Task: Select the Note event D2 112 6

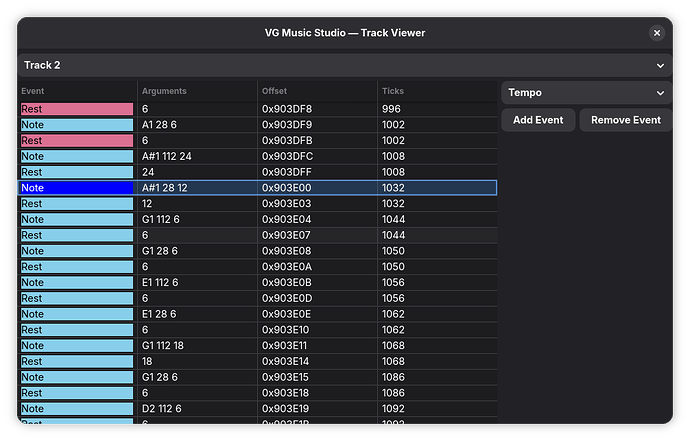Action: click(x=77, y=409)
